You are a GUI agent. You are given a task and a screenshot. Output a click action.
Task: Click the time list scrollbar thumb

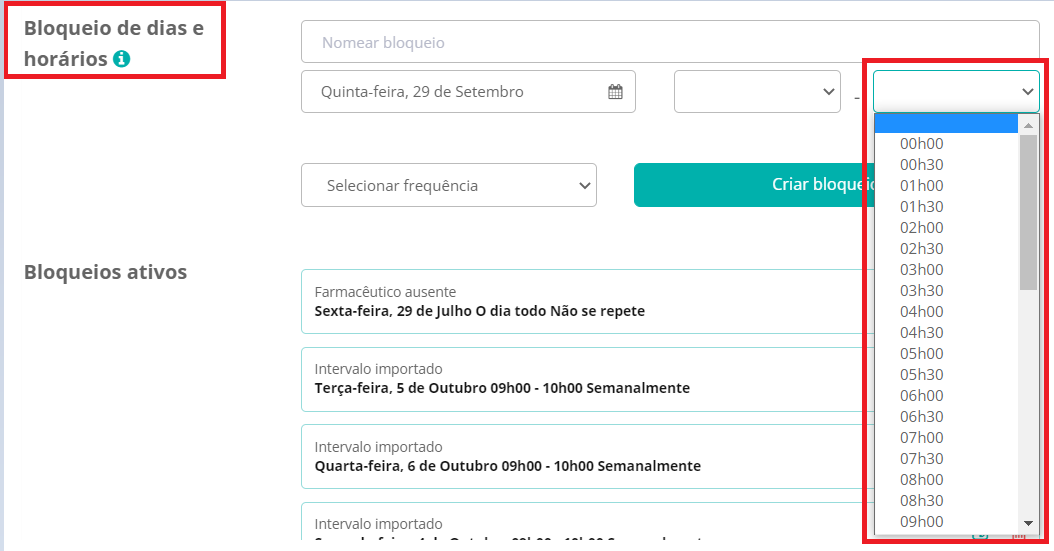click(x=1028, y=212)
